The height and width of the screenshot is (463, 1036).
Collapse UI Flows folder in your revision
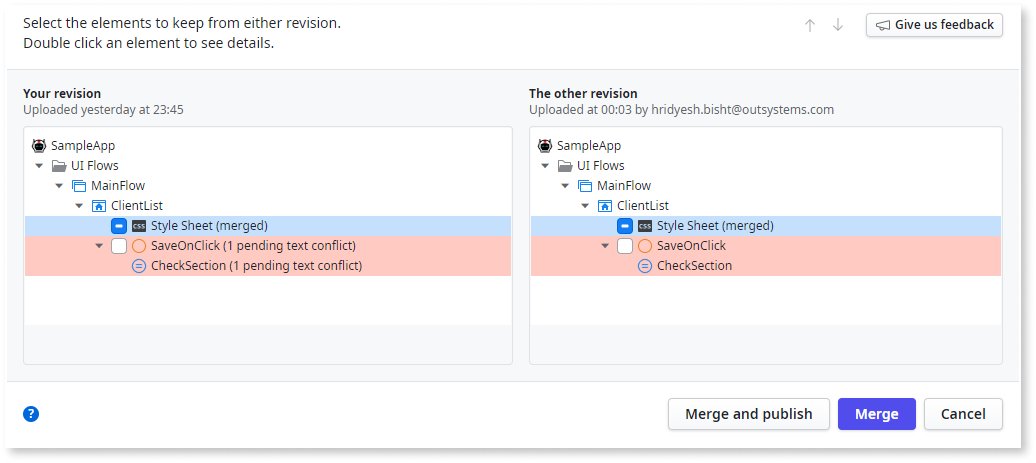(x=39, y=166)
